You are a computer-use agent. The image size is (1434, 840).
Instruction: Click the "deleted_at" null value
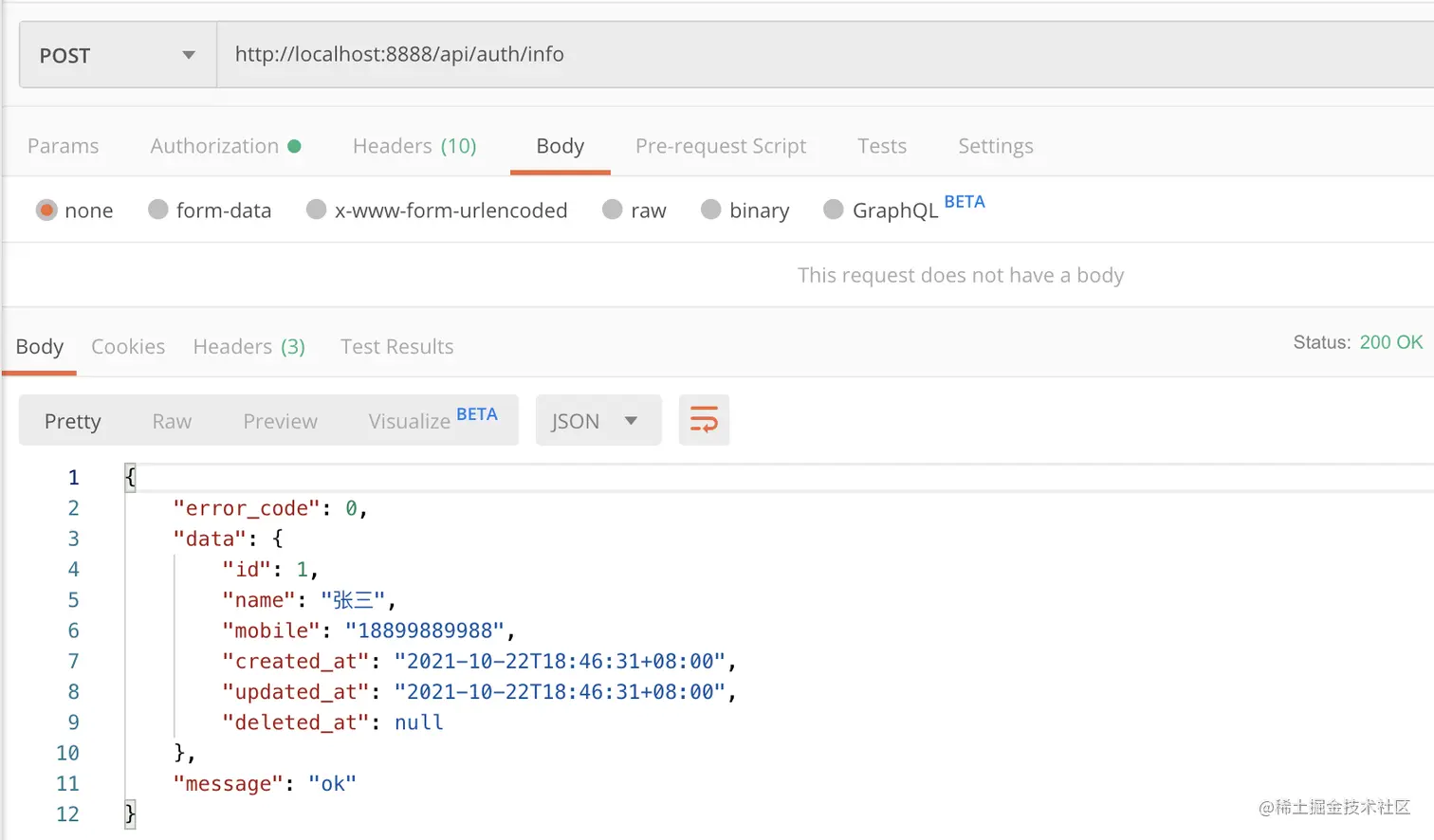point(419,722)
